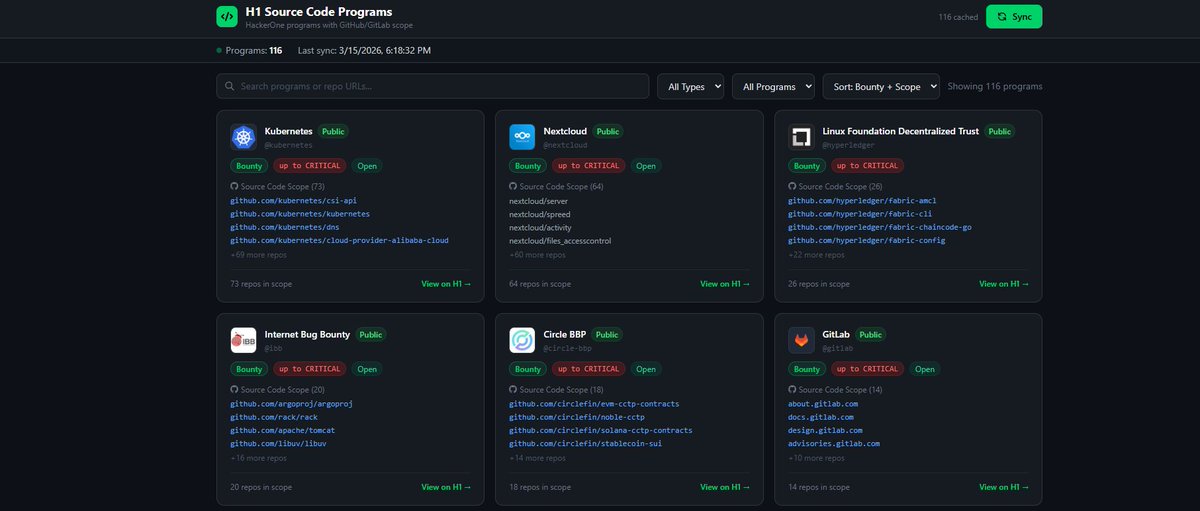Open View on H1 for Nextcloud

click(x=725, y=284)
